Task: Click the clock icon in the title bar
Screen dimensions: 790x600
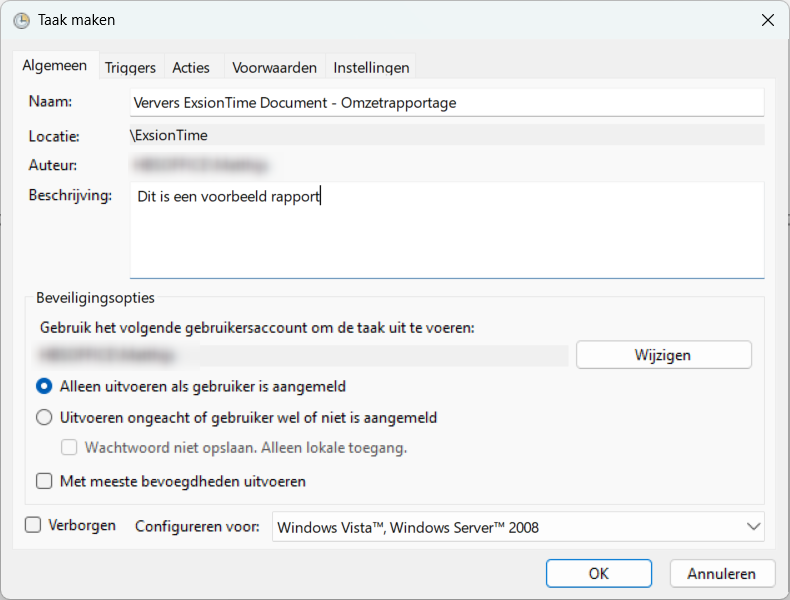Action: pyautogui.click(x=21, y=20)
